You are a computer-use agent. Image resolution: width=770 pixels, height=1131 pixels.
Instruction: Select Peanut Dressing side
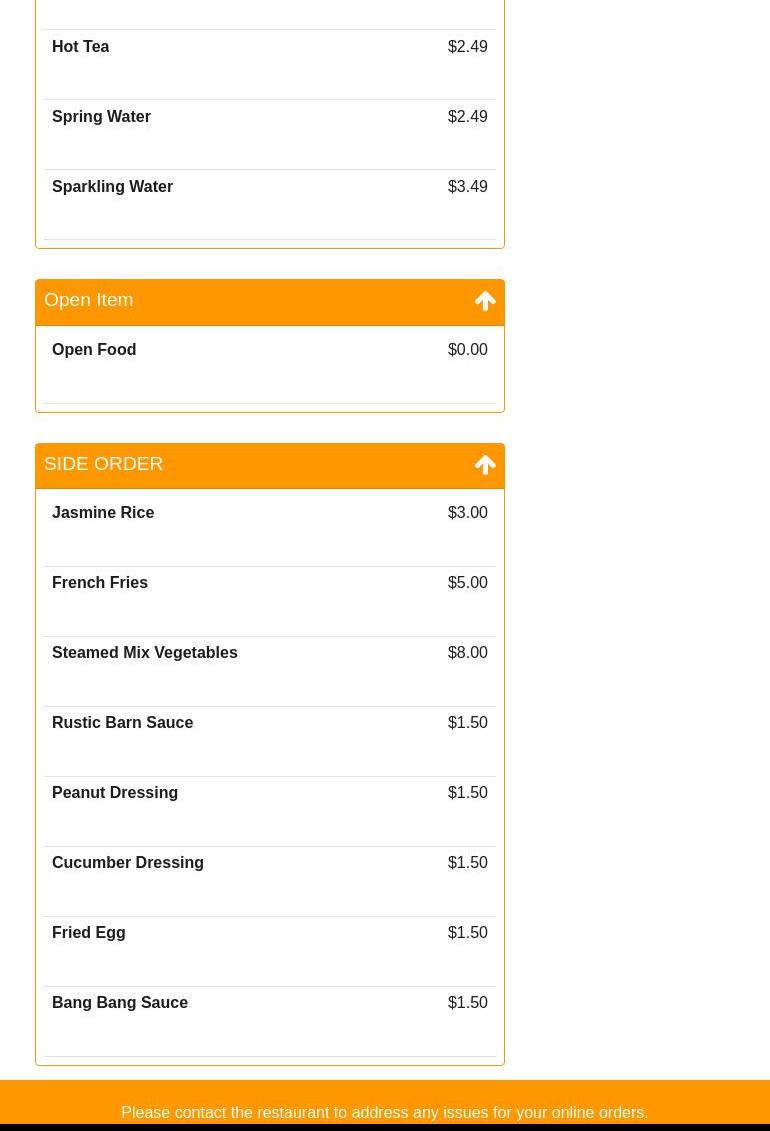click(270, 811)
